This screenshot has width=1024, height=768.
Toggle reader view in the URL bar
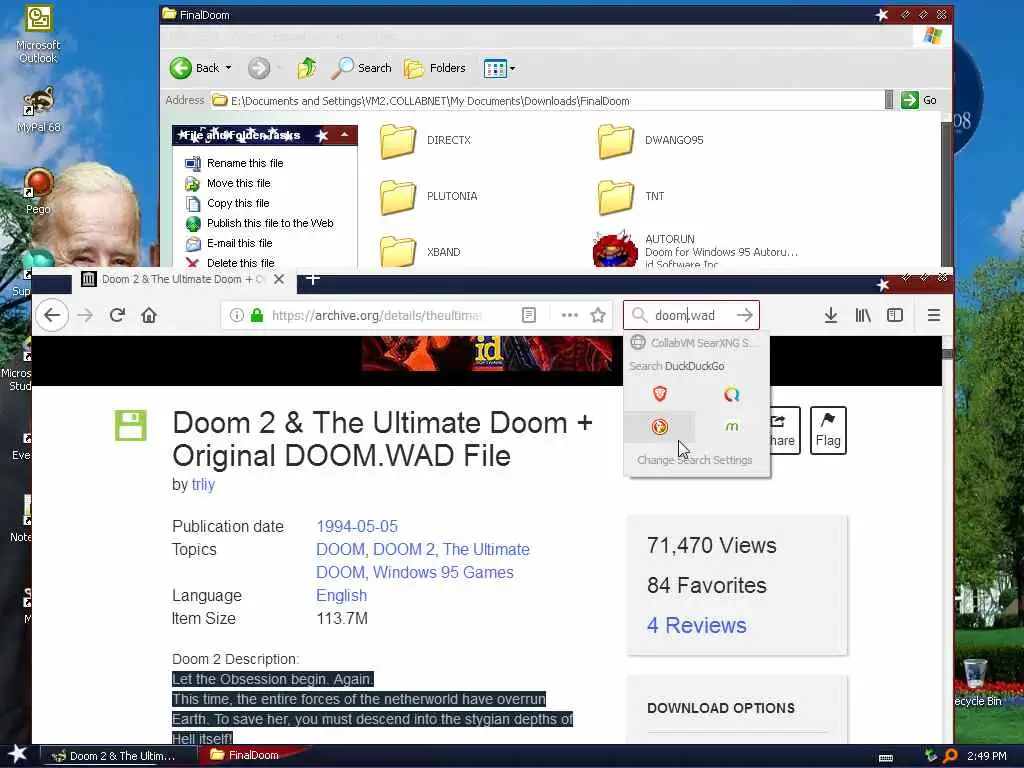pyautogui.click(x=529, y=315)
